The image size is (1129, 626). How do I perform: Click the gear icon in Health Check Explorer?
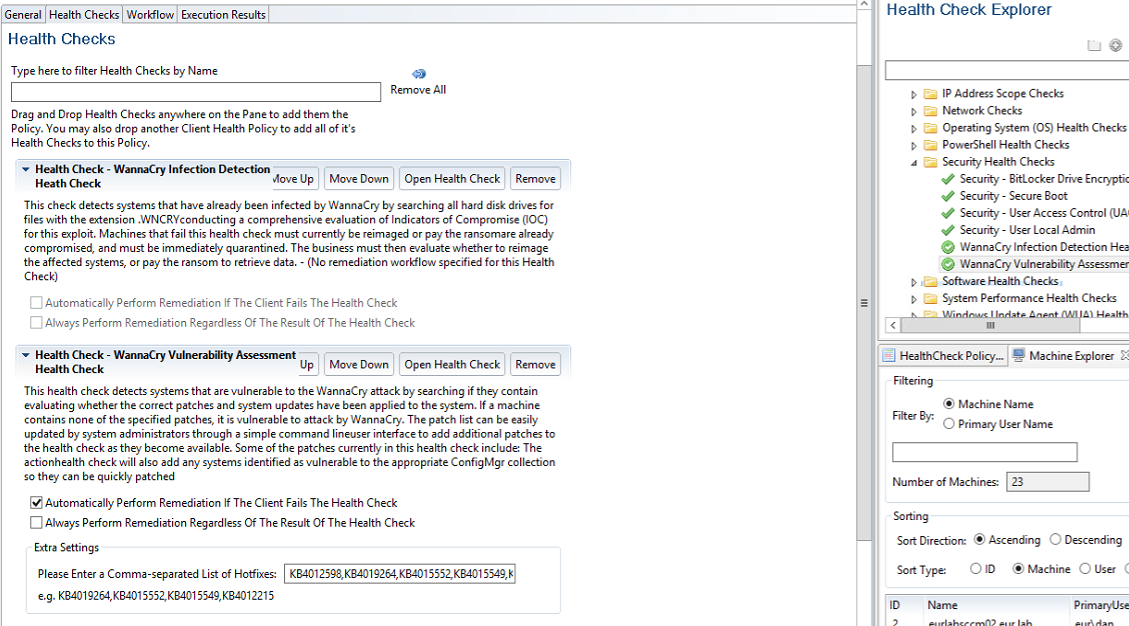click(1116, 46)
